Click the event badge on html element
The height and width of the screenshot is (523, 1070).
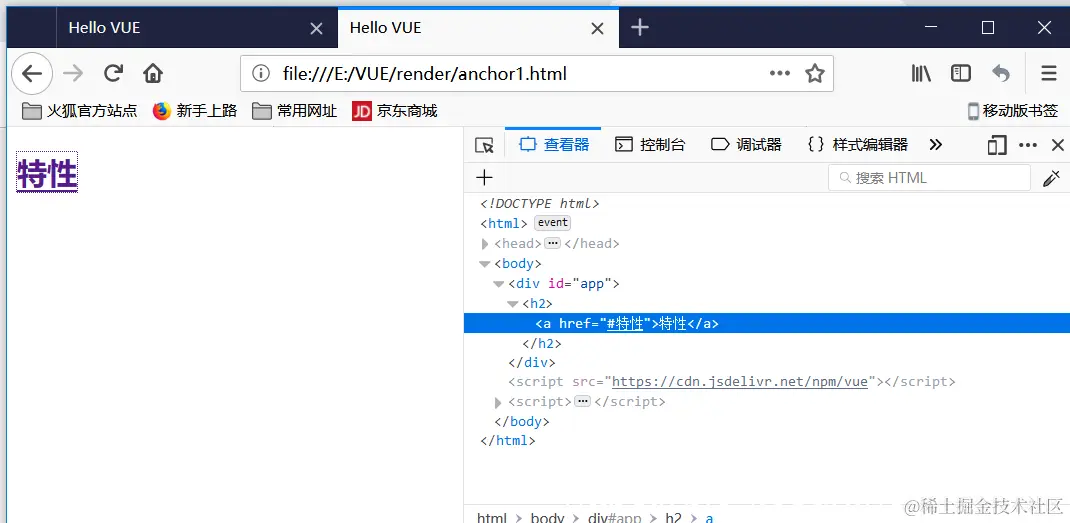552,223
